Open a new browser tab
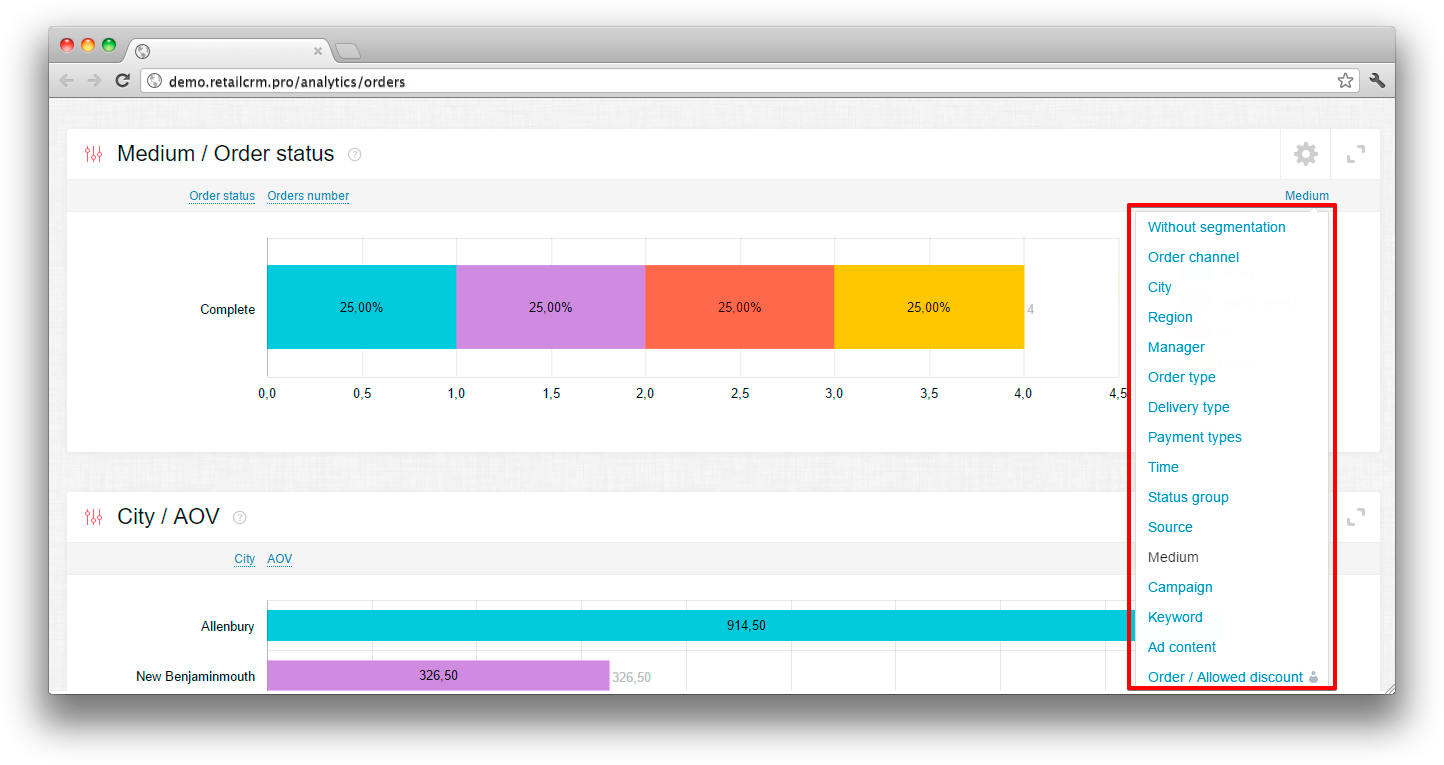Screen dimensions: 1444x765 point(347,51)
